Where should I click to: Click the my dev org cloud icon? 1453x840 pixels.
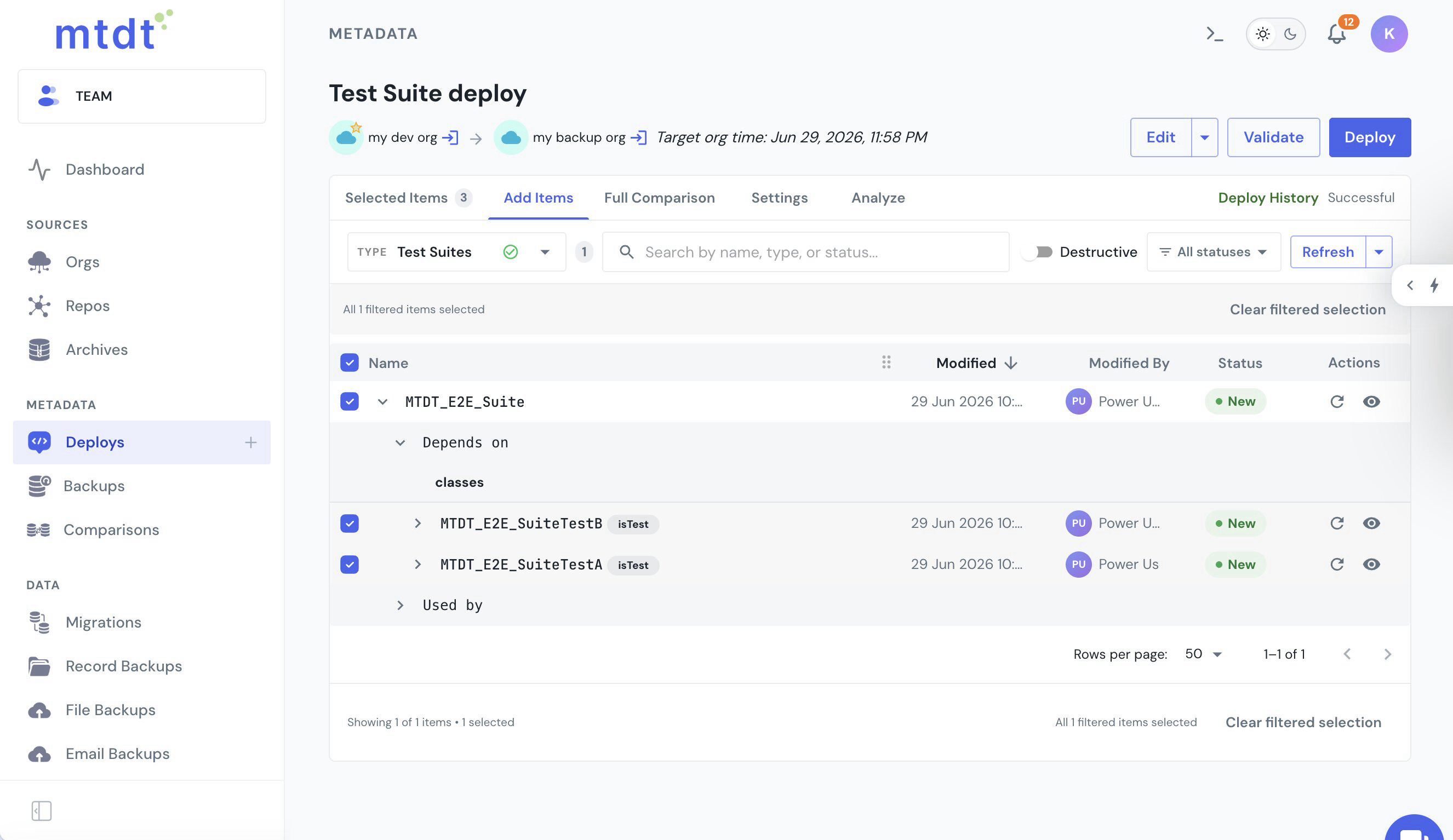346,137
